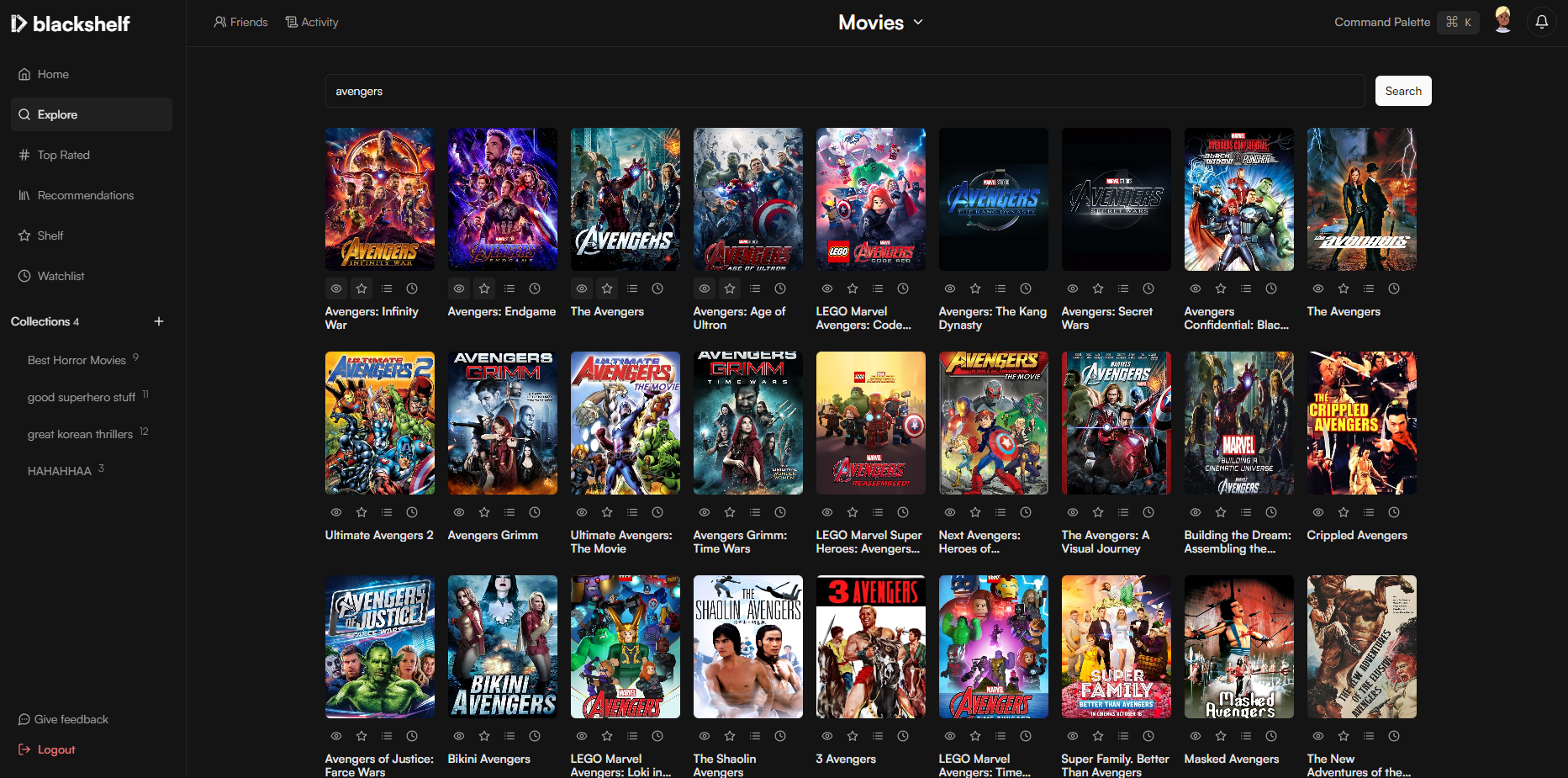This screenshot has width=1568, height=778.
Task: Toggle watched eye for Avengers Grimm
Action: pos(459,512)
